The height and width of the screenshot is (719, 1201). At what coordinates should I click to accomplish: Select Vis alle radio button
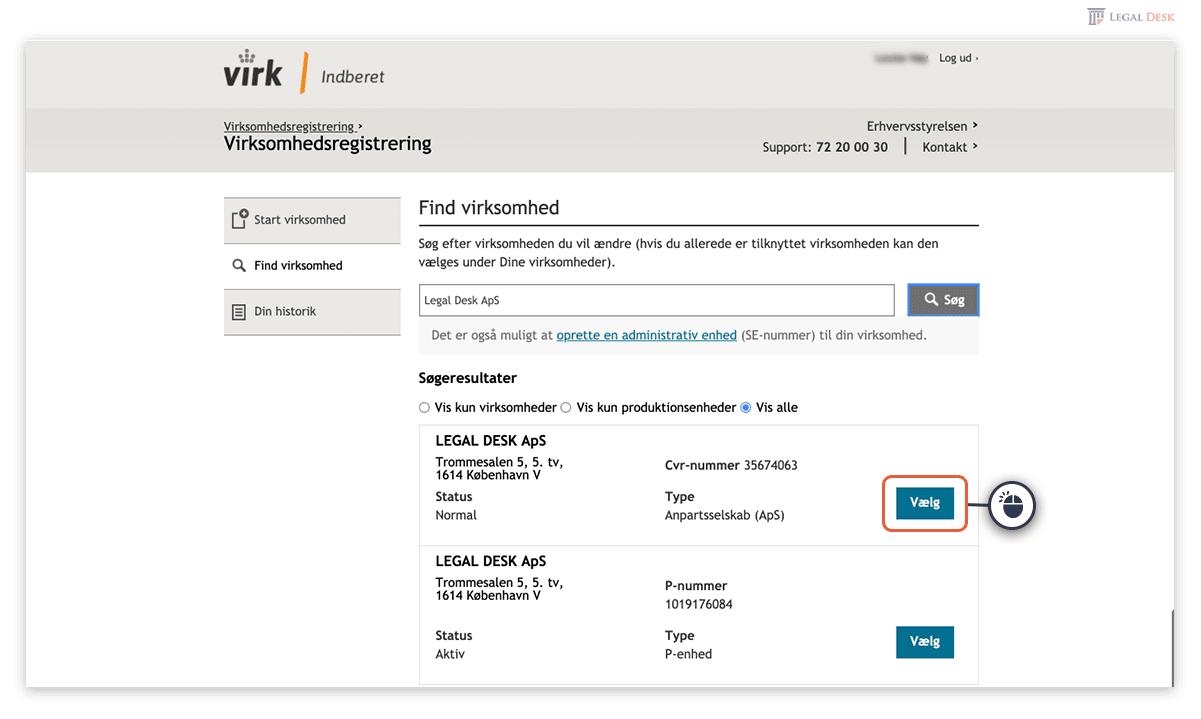pos(745,408)
